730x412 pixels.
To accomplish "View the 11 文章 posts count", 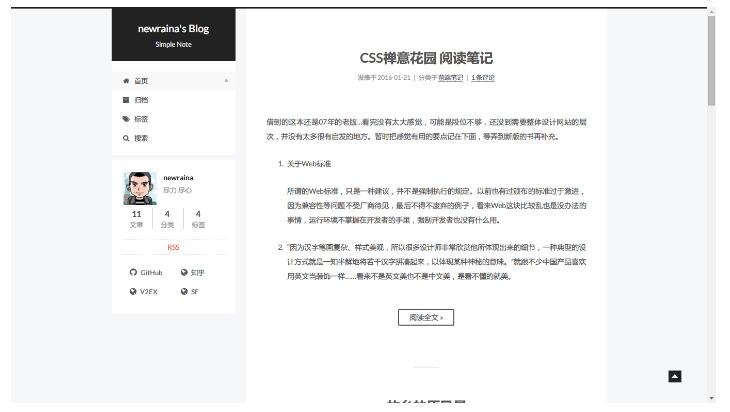I will 136,219.
